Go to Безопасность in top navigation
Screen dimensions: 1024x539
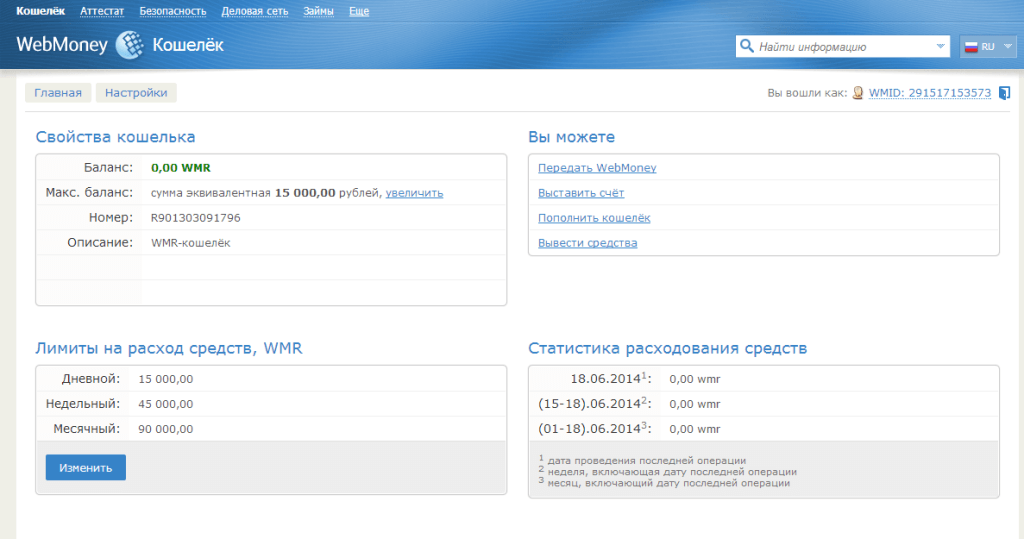[172, 11]
